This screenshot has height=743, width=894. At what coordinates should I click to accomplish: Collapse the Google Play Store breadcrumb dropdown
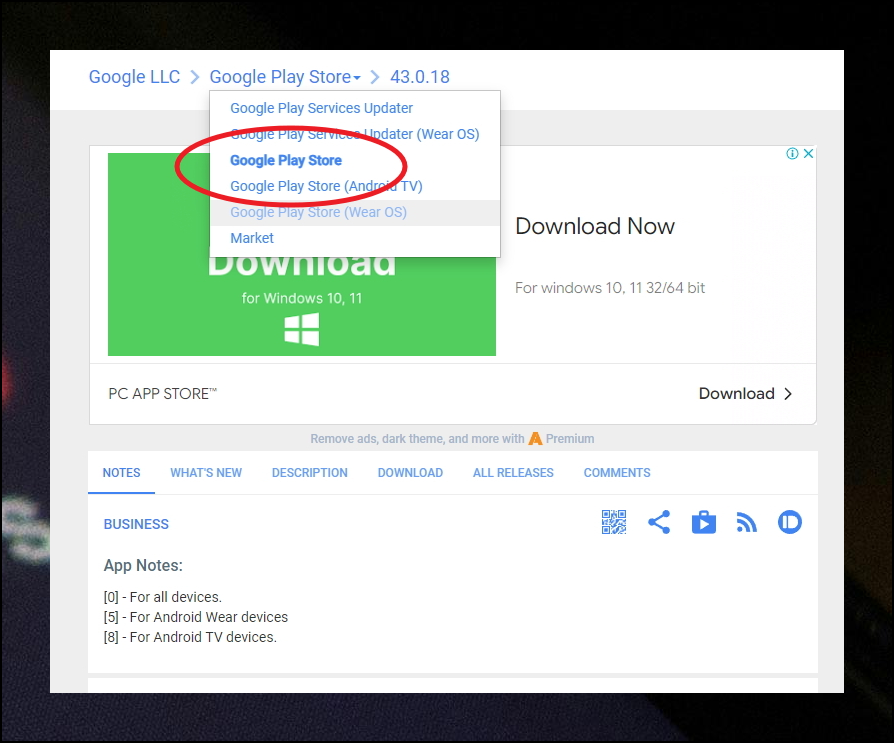pos(285,76)
